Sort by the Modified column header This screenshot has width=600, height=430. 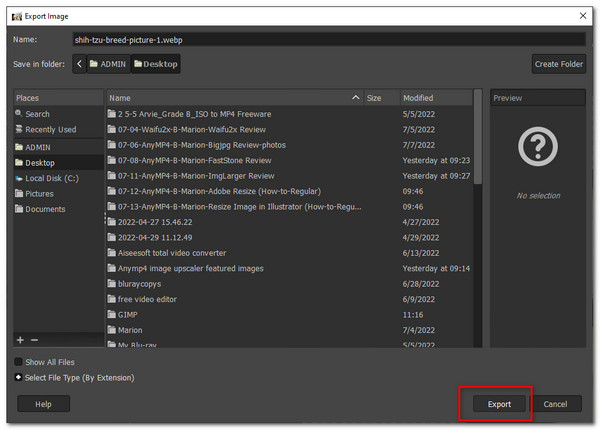click(x=435, y=98)
